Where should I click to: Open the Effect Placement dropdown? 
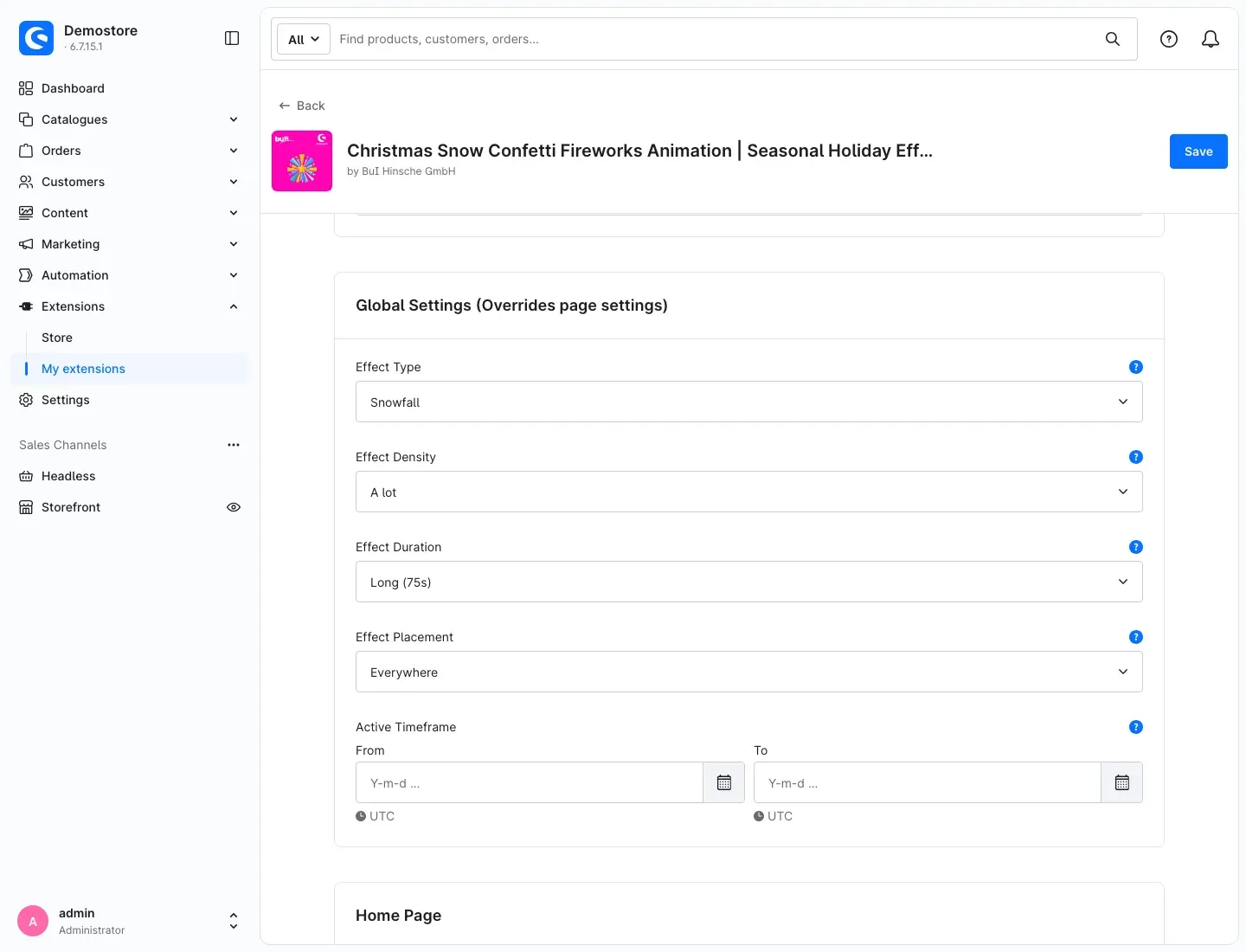(x=749, y=672)
